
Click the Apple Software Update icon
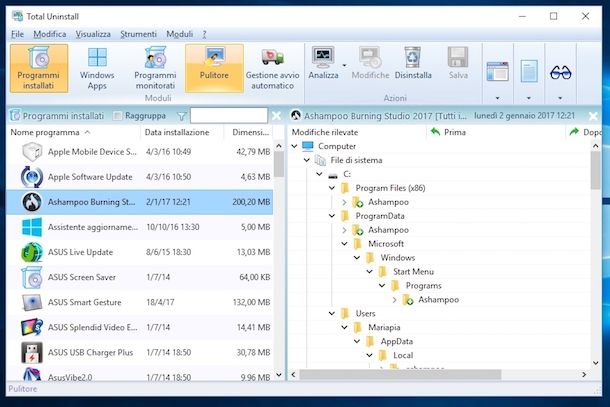[32, 177]
